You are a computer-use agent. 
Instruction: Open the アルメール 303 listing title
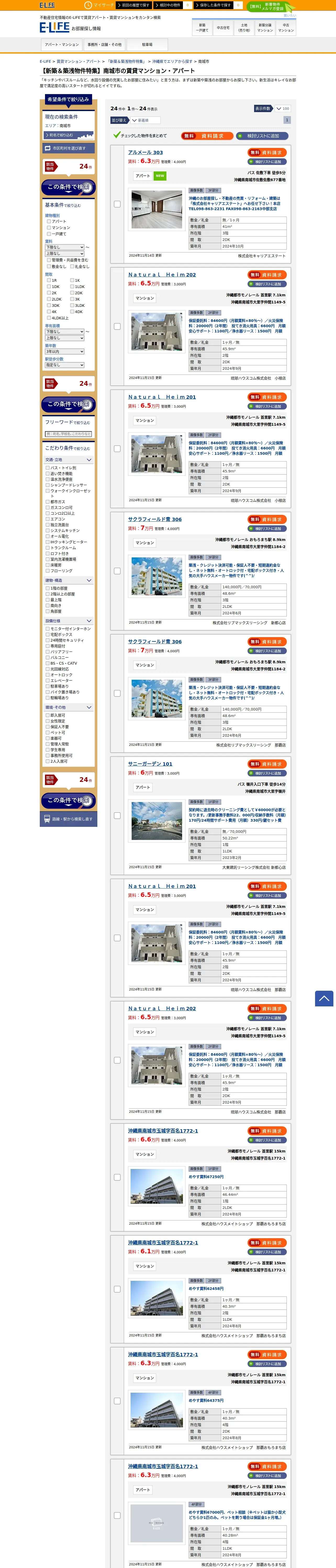tap(145, 153)
